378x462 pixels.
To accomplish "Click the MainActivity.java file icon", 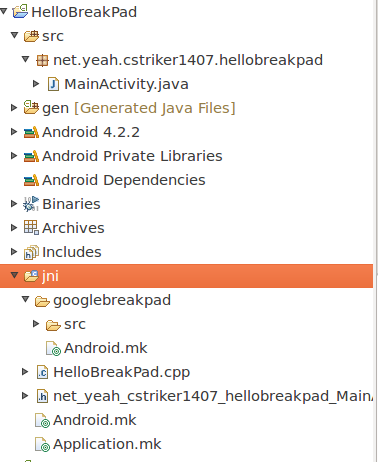I will [x=53, y=84].
